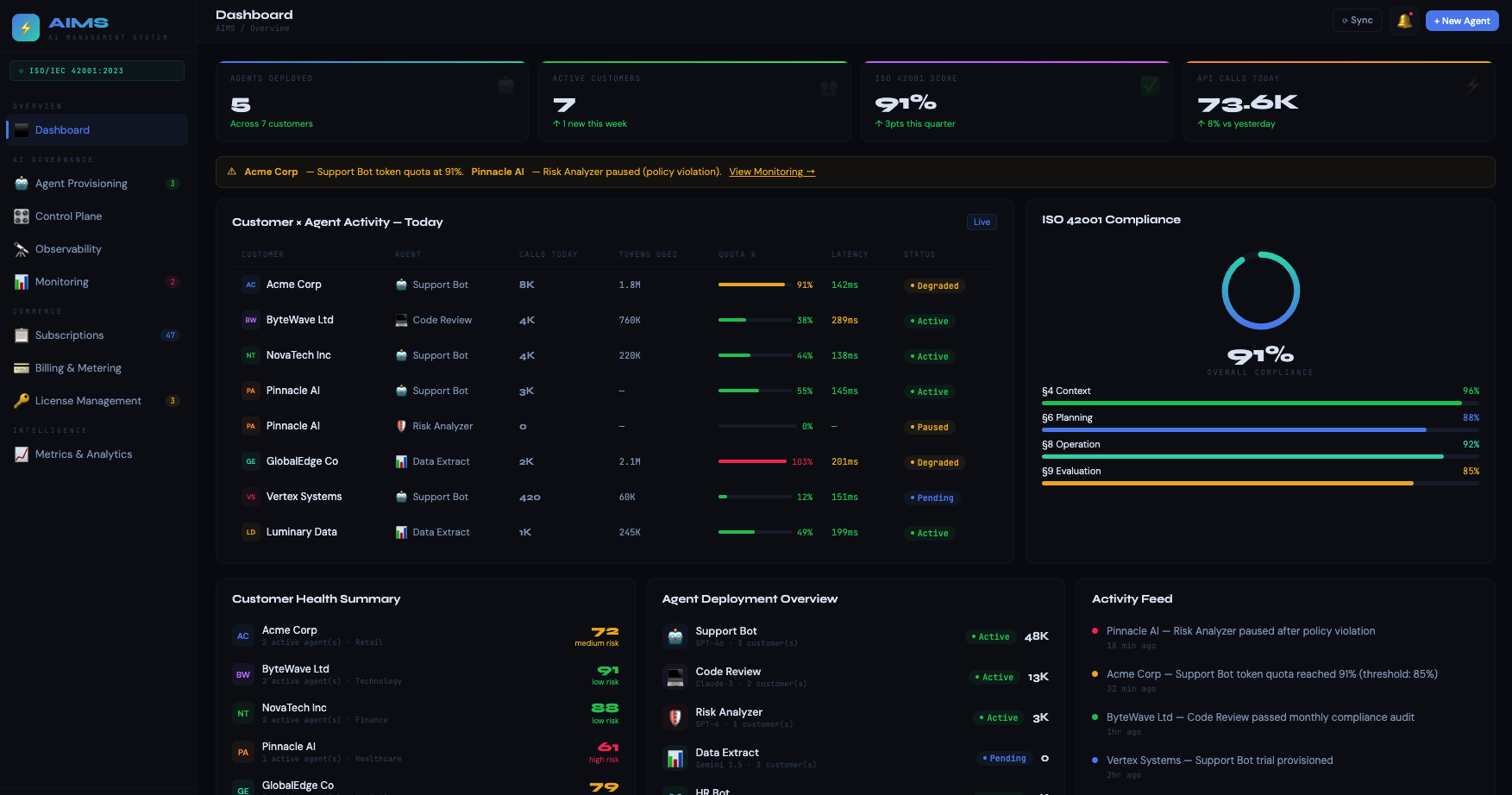This screenshot has height=795, width=1512.
Task: Click the ISO/IEC 42001:2023 badge
Action: coord(97,71)
